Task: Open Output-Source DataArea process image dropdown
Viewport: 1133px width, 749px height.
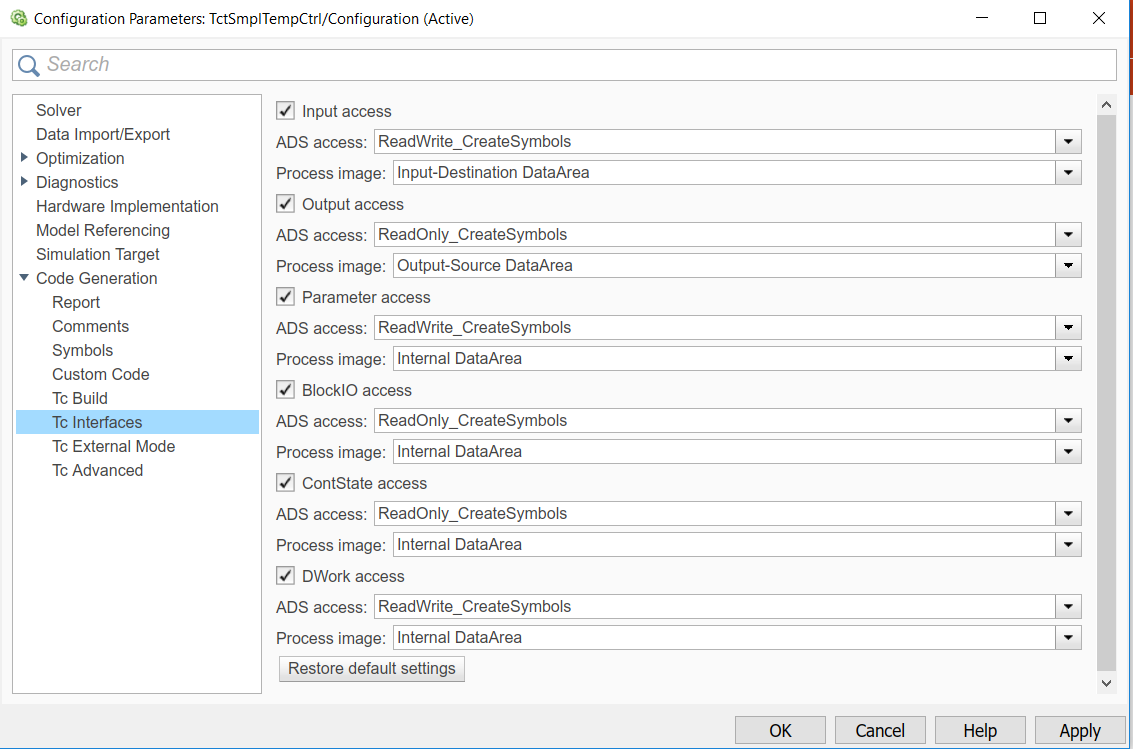Action: click(1068, 266)
